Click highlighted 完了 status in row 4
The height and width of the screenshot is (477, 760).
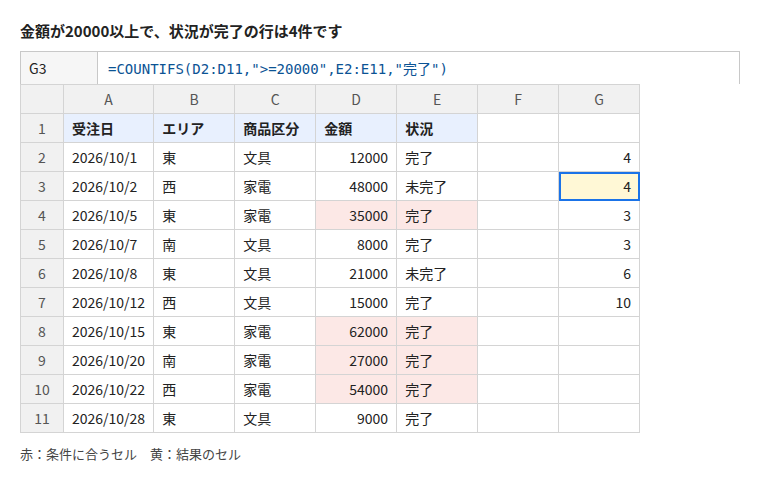point(437,215)
